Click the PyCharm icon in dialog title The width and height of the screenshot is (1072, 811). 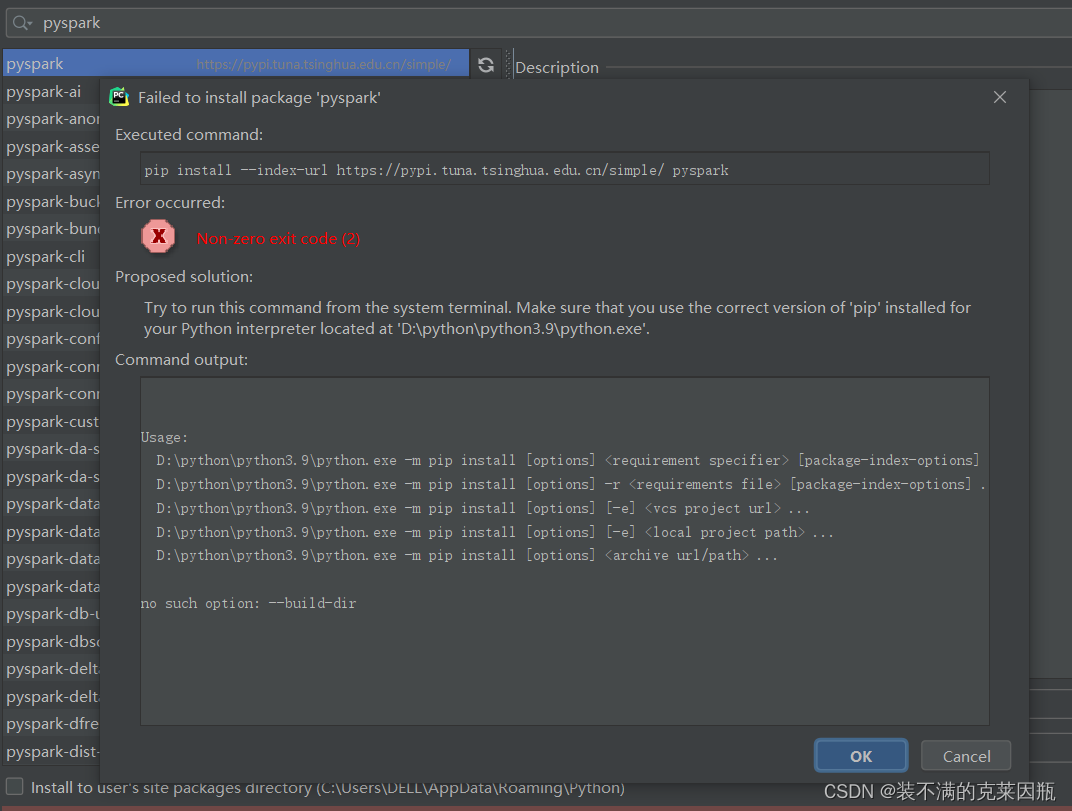[119, 97]
